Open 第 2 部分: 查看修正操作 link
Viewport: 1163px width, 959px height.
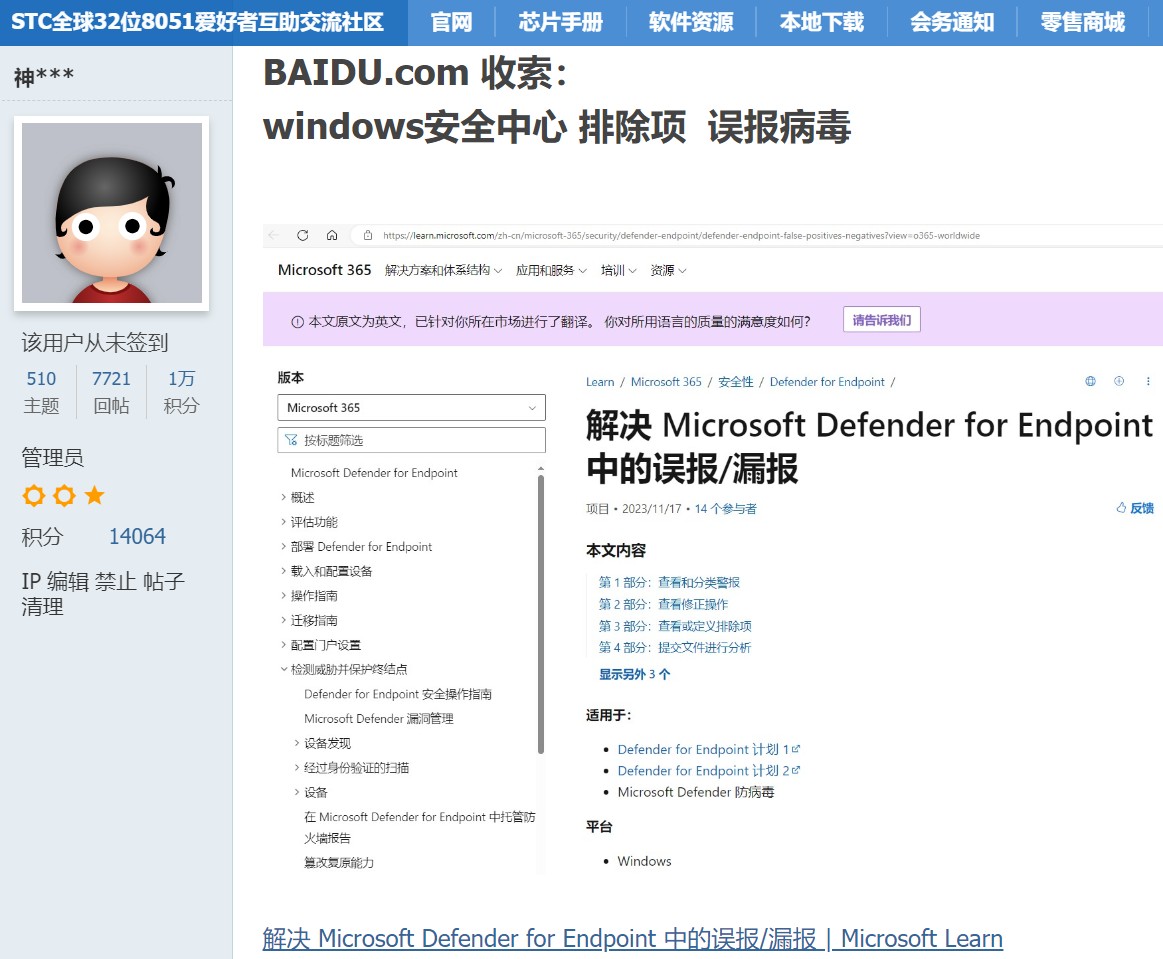(663, 604)
